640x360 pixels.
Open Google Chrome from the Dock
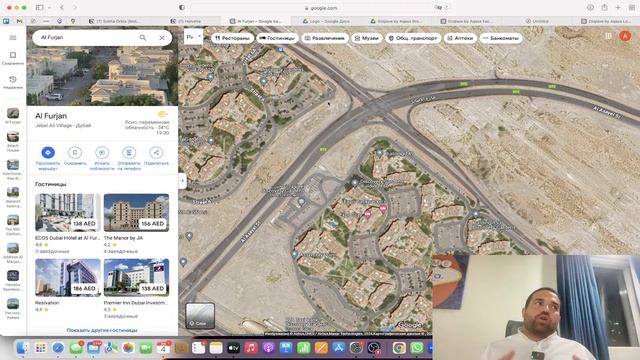click(399, 348)
